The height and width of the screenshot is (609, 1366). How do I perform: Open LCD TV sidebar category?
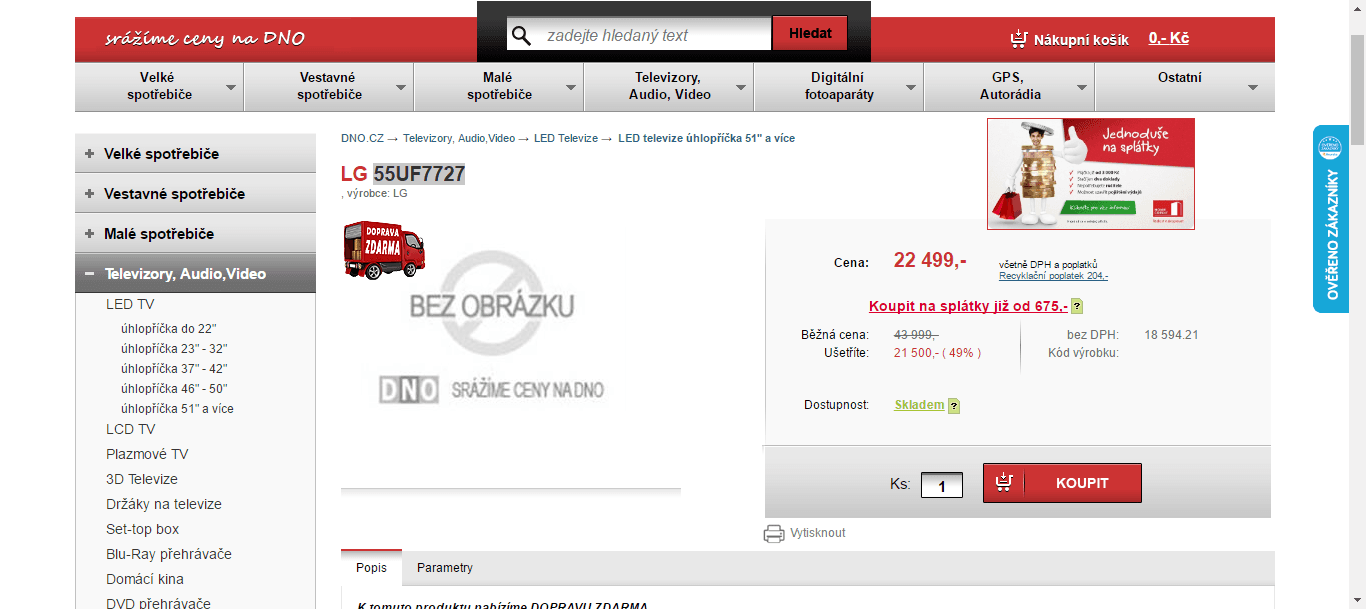click(x=131, y=429)
